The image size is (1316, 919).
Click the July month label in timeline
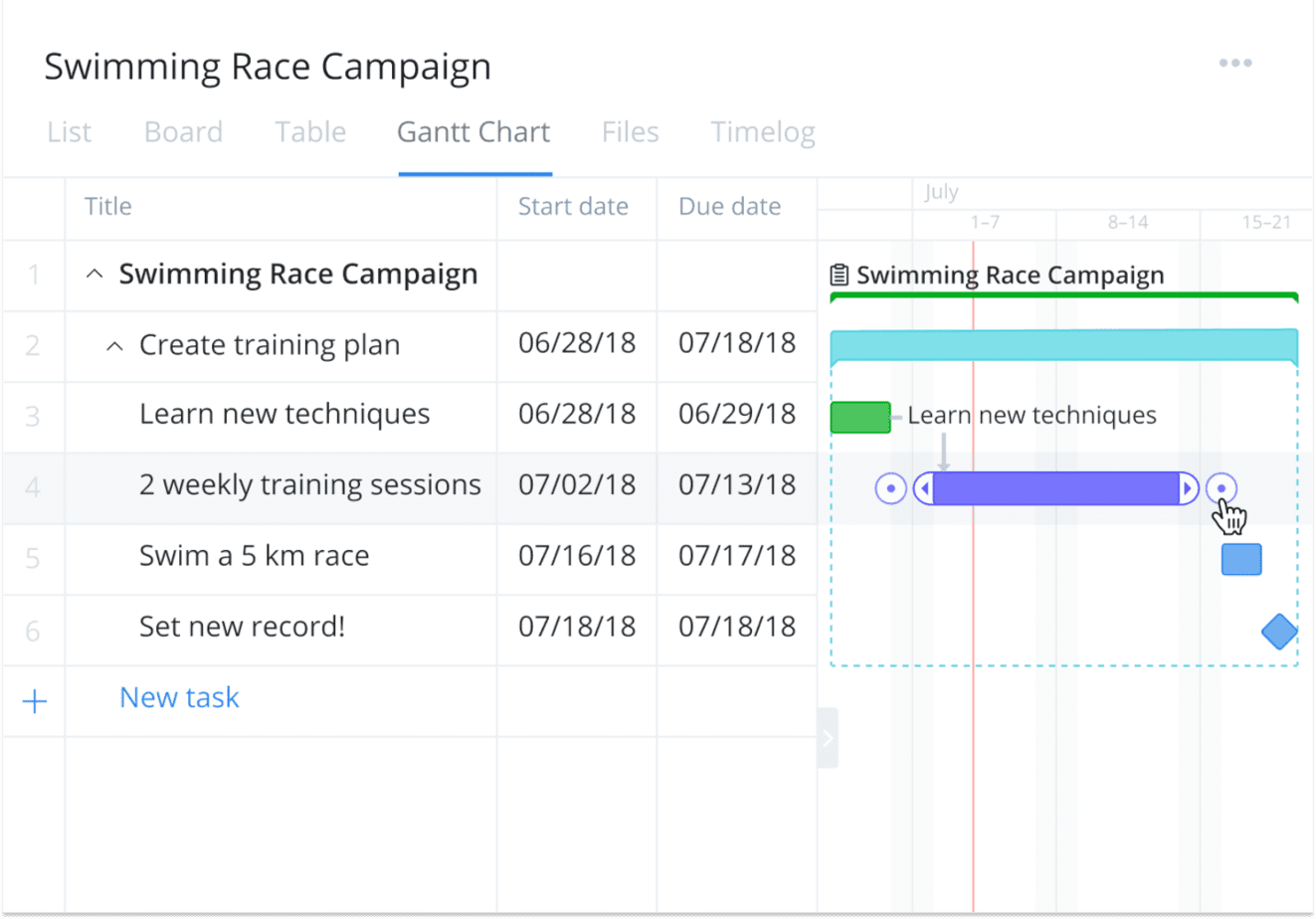pyautogui.click(x=941, y=192)
